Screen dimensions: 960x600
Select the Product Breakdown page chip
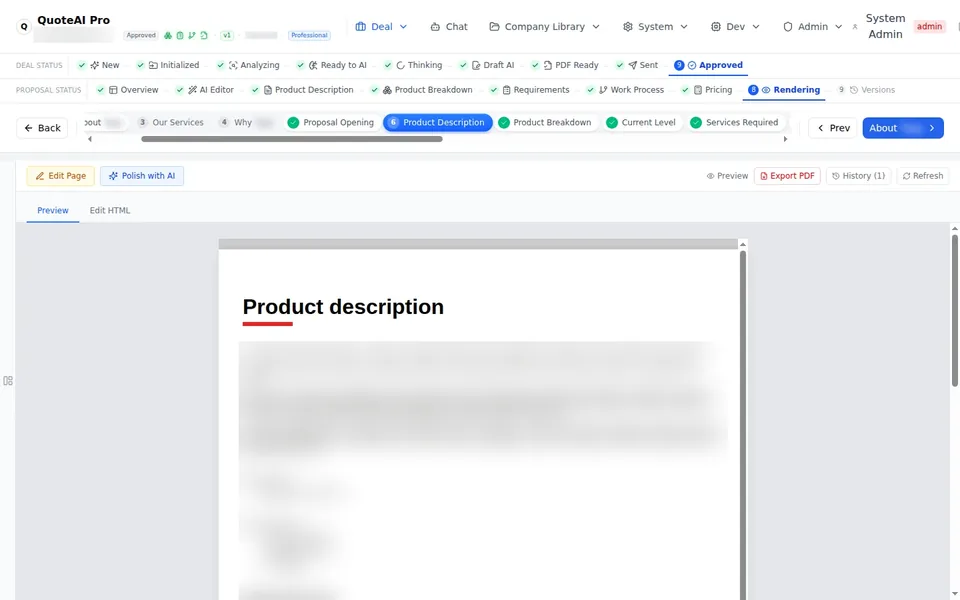coord(544,122)
